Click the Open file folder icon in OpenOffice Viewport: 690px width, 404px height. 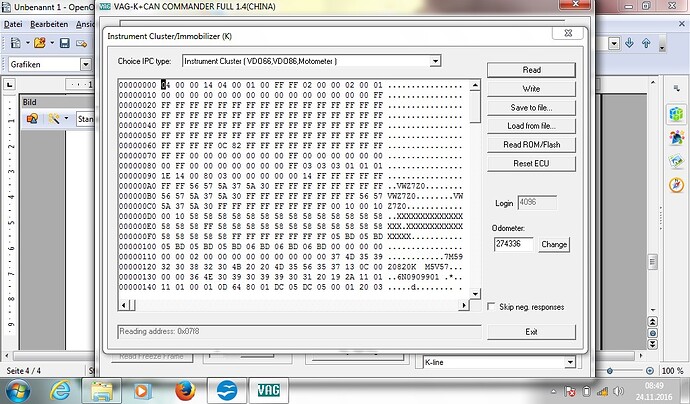click(40, 43)
